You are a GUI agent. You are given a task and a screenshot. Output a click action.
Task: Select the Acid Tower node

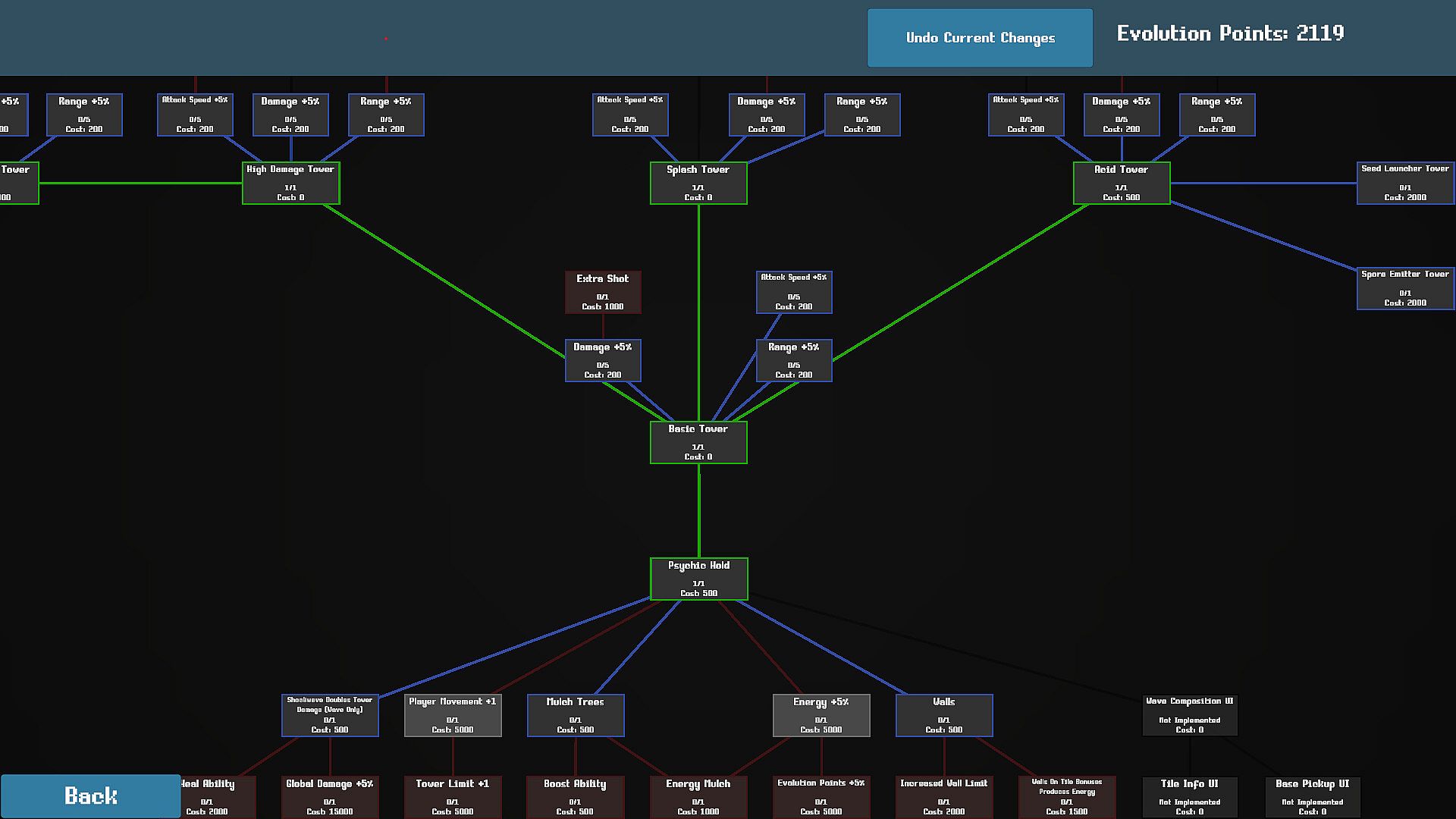pyautogui.click(x=1122, y=183)
